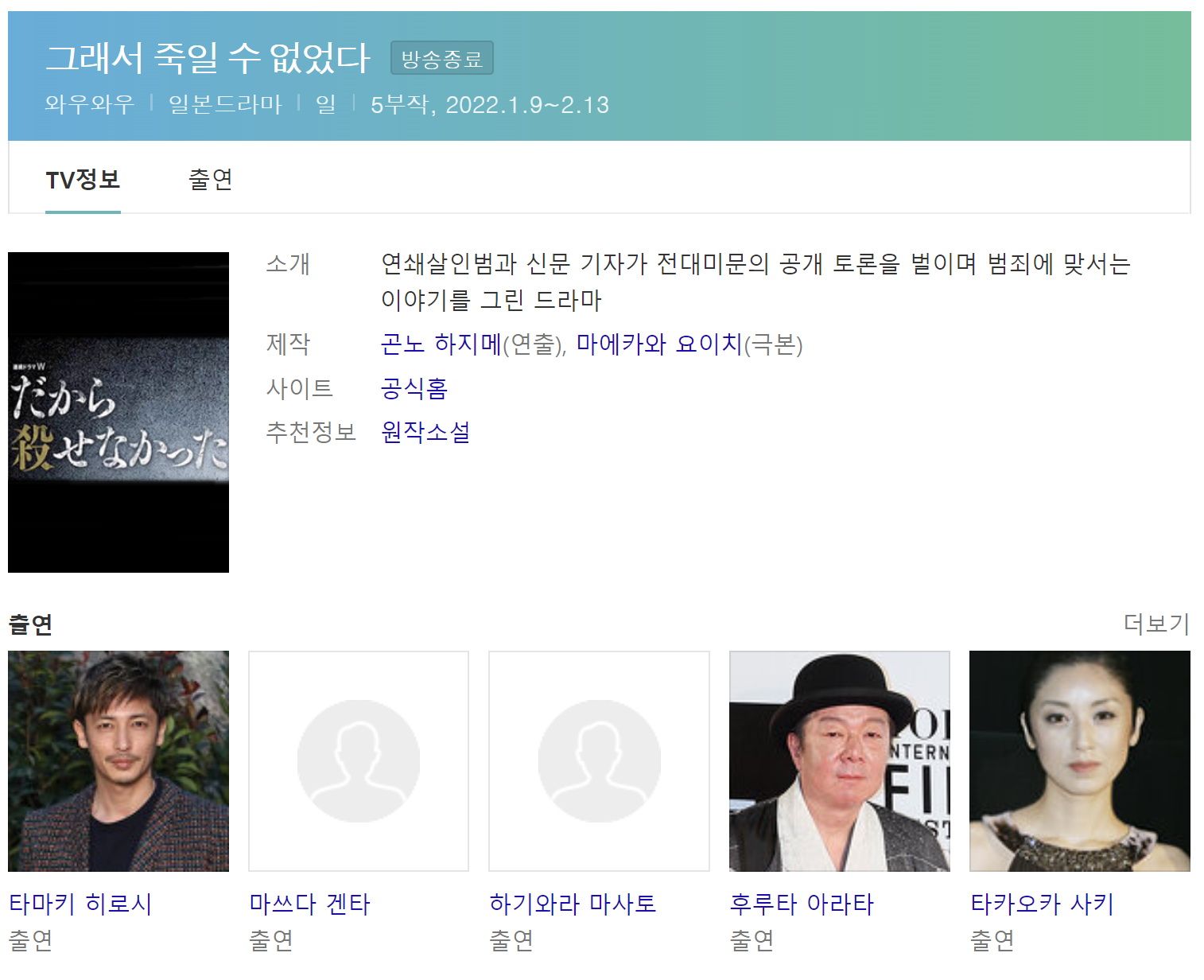Open Furuta Arata's photo
1204x980 pixels.
[840, 761]
